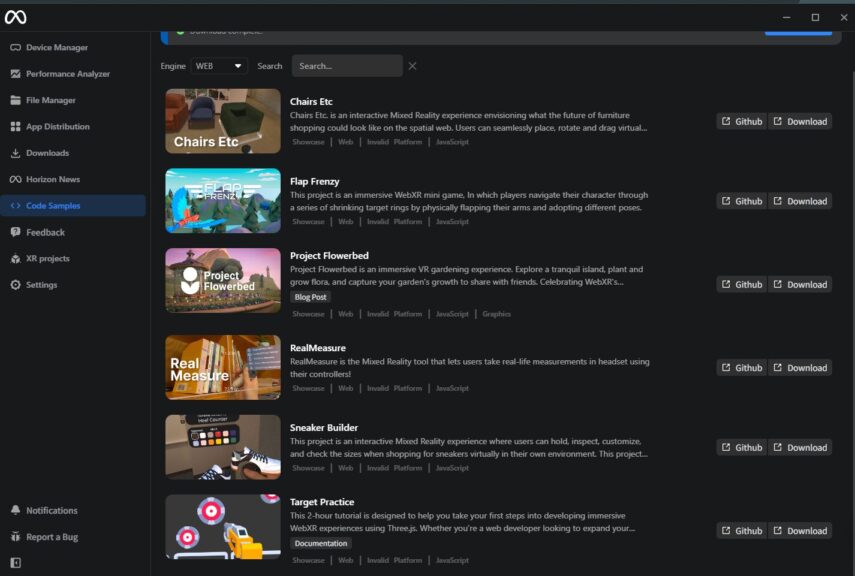The width and height of the screenshot is (855, 576).
Task: Open the Documentation tag link
Action: pyautogui.click(x=321, y=544)
